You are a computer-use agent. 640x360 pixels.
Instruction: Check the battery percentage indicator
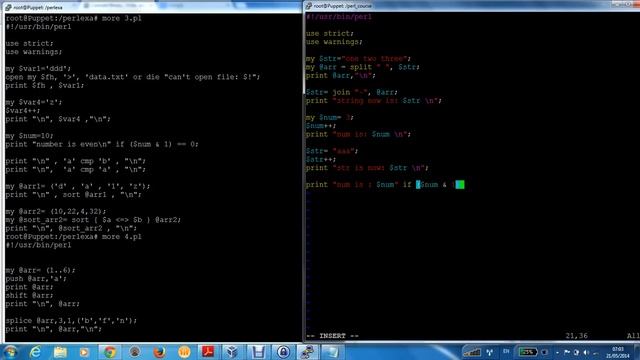coord(527,352)
